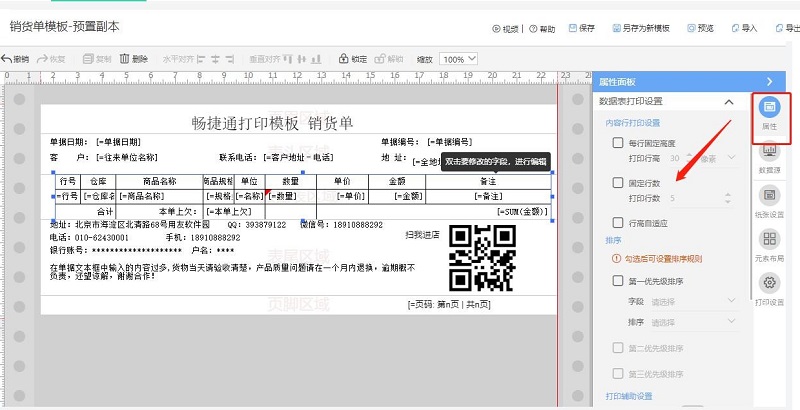Select the 银行账号 text line
The width and height of the screenshot is (800, 410).
tap(142, 250)
